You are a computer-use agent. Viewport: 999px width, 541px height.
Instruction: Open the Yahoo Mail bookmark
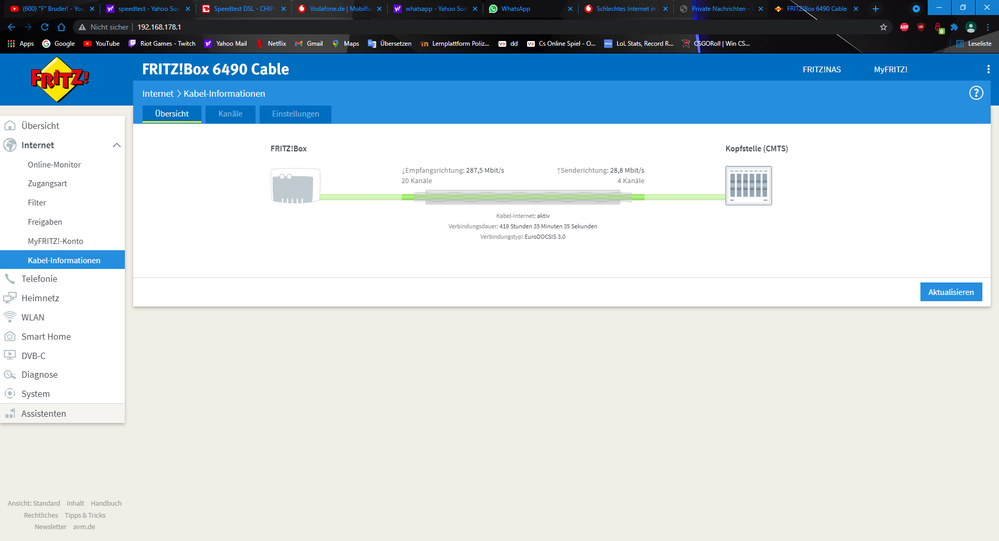[225, 43]
